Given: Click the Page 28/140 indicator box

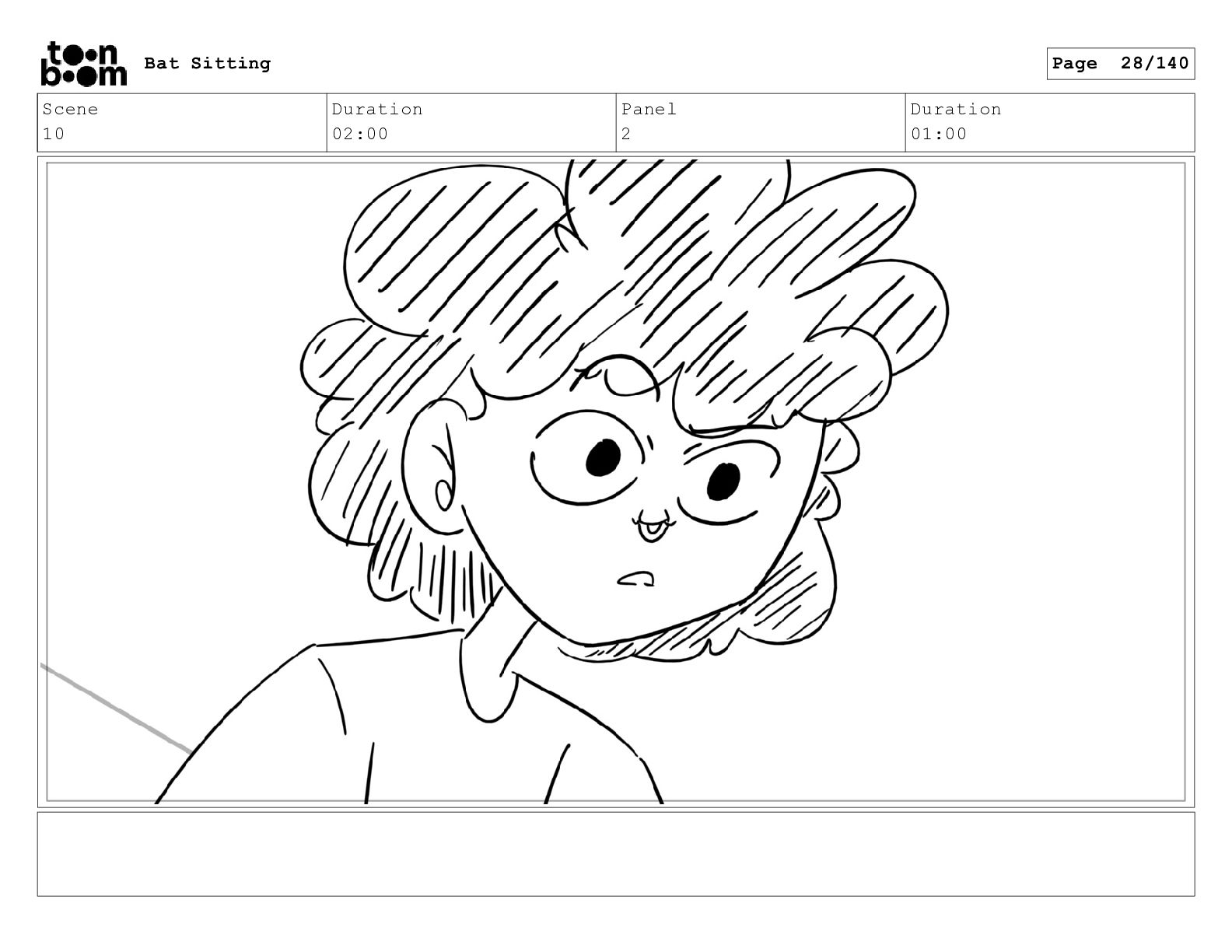Looking at the screenshot, I should pyautogui.click(x=1120, y=64).
